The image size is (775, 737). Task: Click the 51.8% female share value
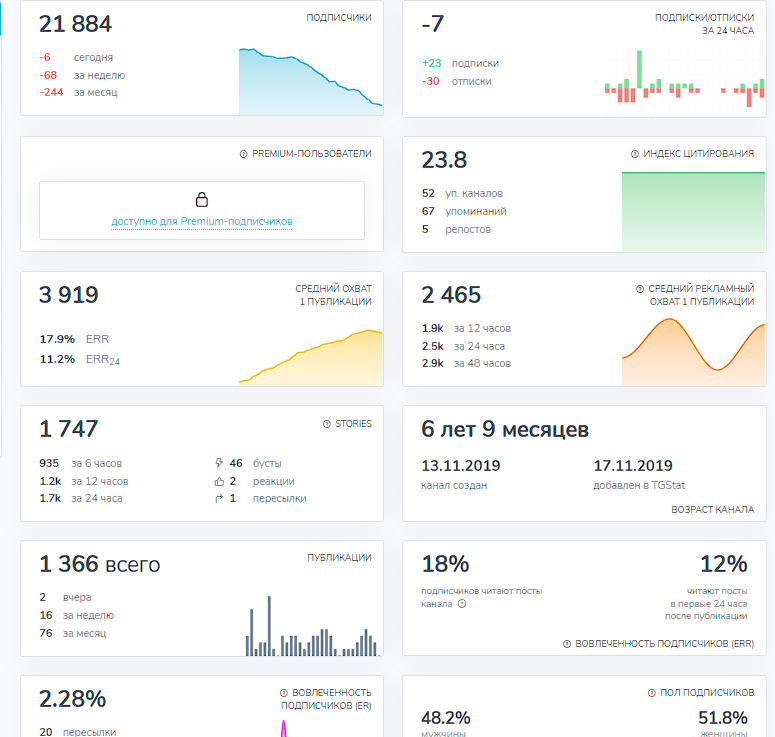point(723,718)
